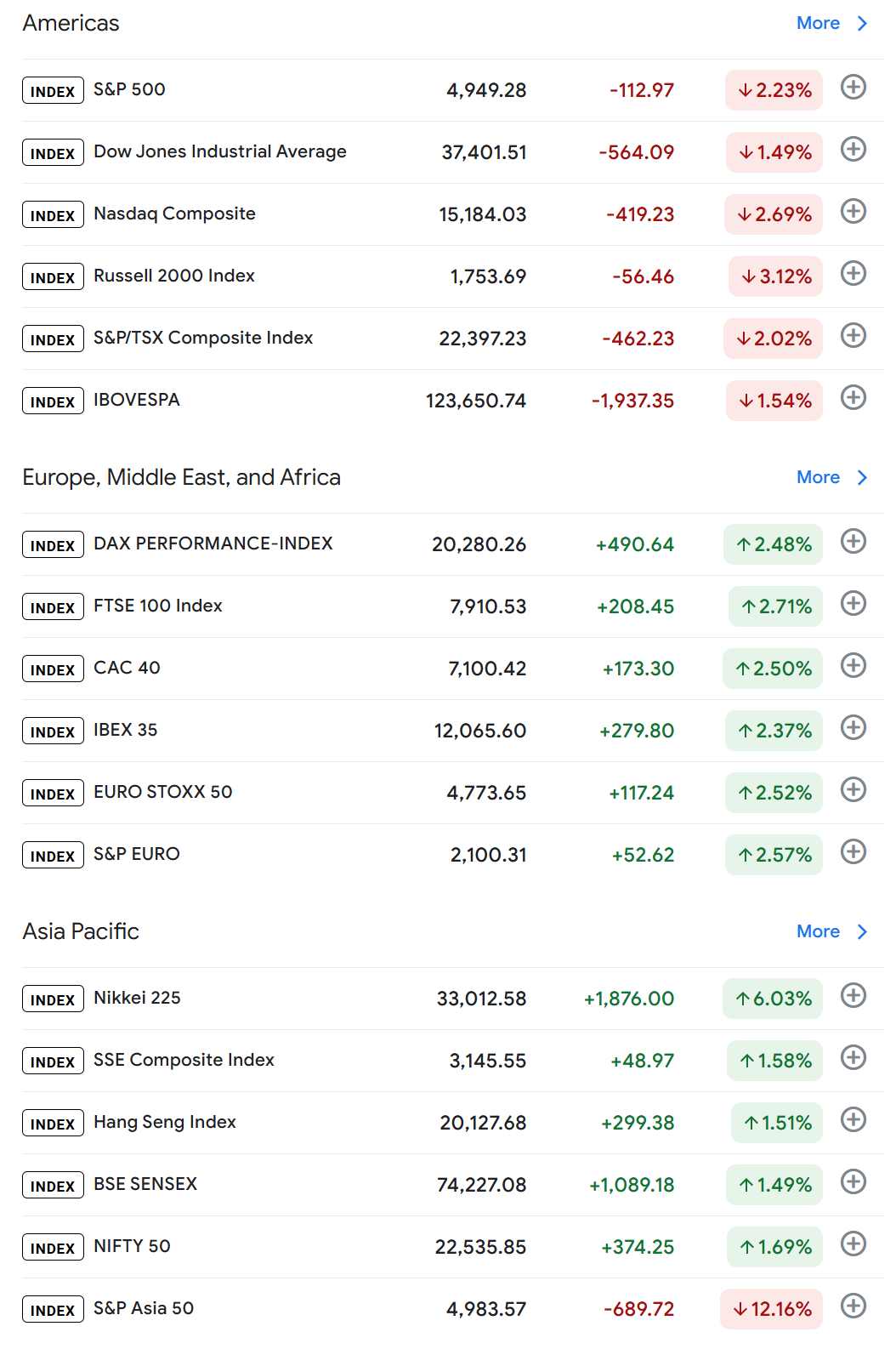Expand Asia Pacific section chevron arrow
Viewport: 896px width, 1349px height.
pos(862,931)
